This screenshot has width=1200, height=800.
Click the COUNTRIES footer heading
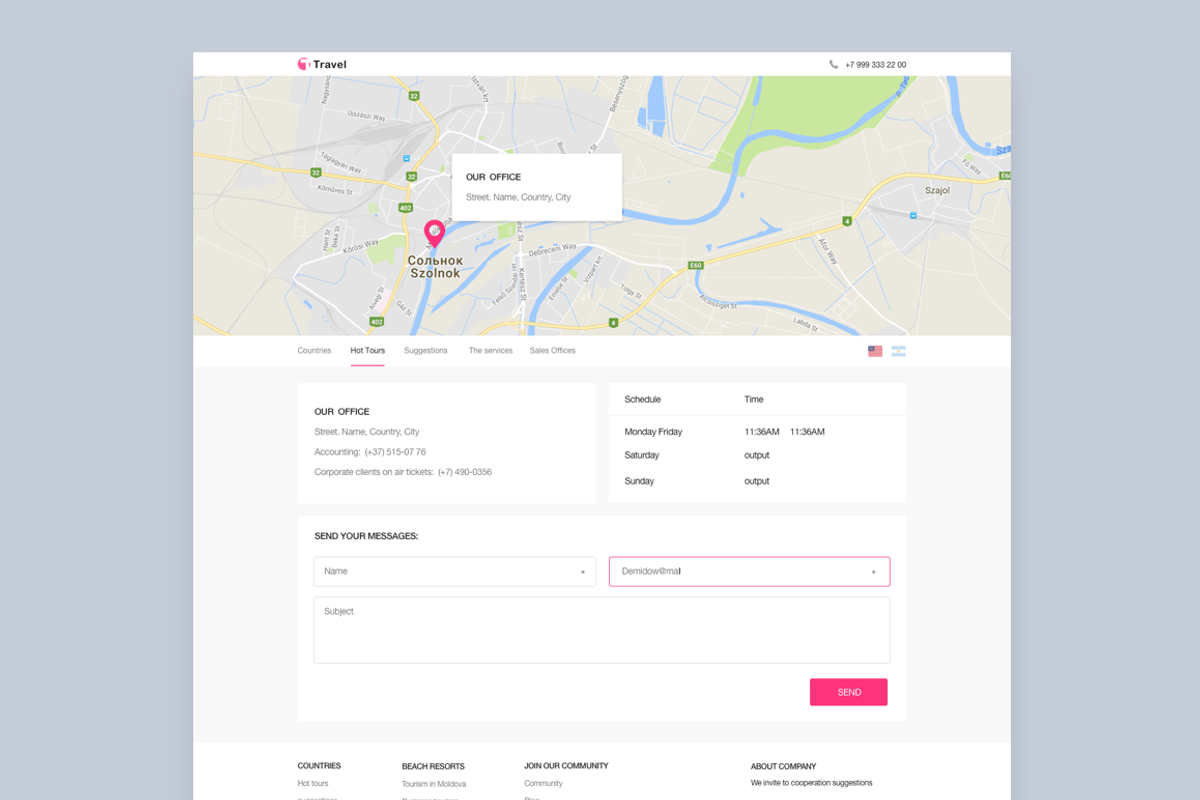click(319, 766)
